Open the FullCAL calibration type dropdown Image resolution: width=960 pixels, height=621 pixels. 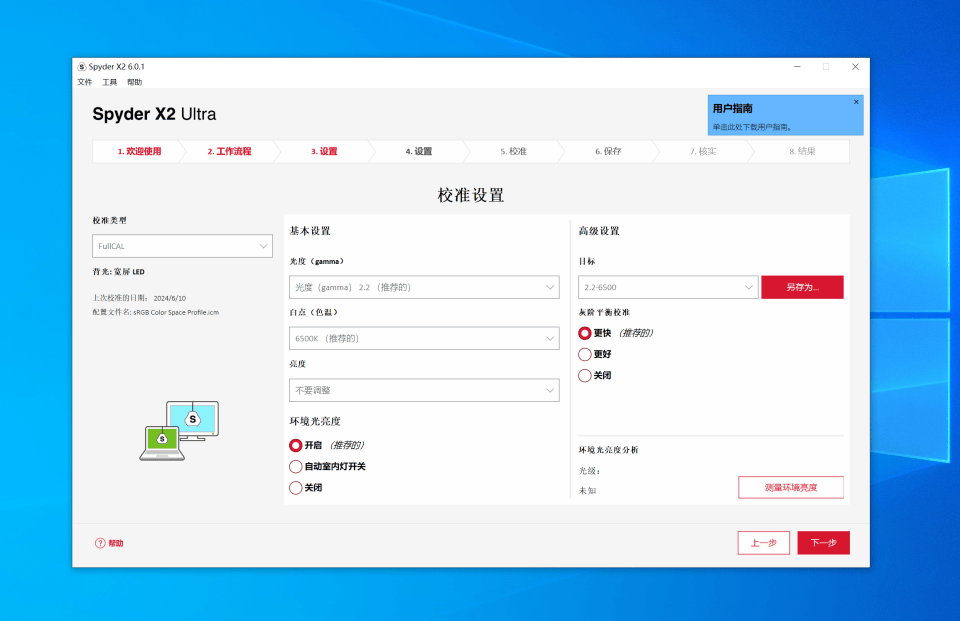coord(182,246)
